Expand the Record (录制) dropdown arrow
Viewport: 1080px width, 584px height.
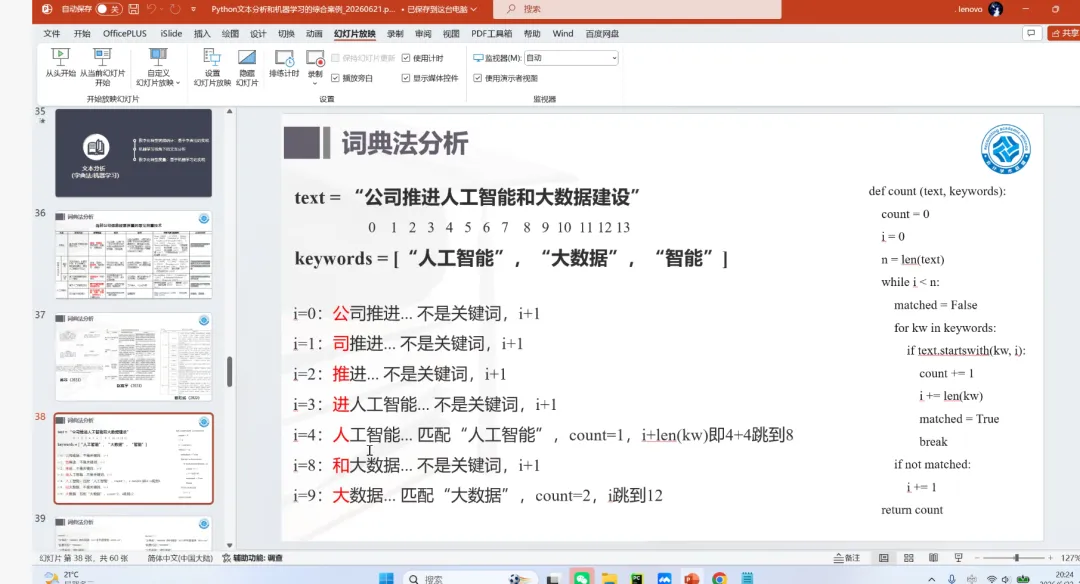[x=315, y=83]
